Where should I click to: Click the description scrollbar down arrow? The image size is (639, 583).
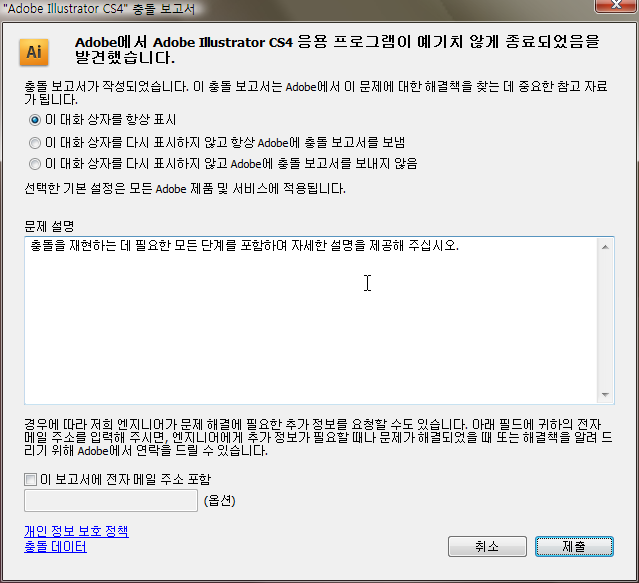[605, 394]
